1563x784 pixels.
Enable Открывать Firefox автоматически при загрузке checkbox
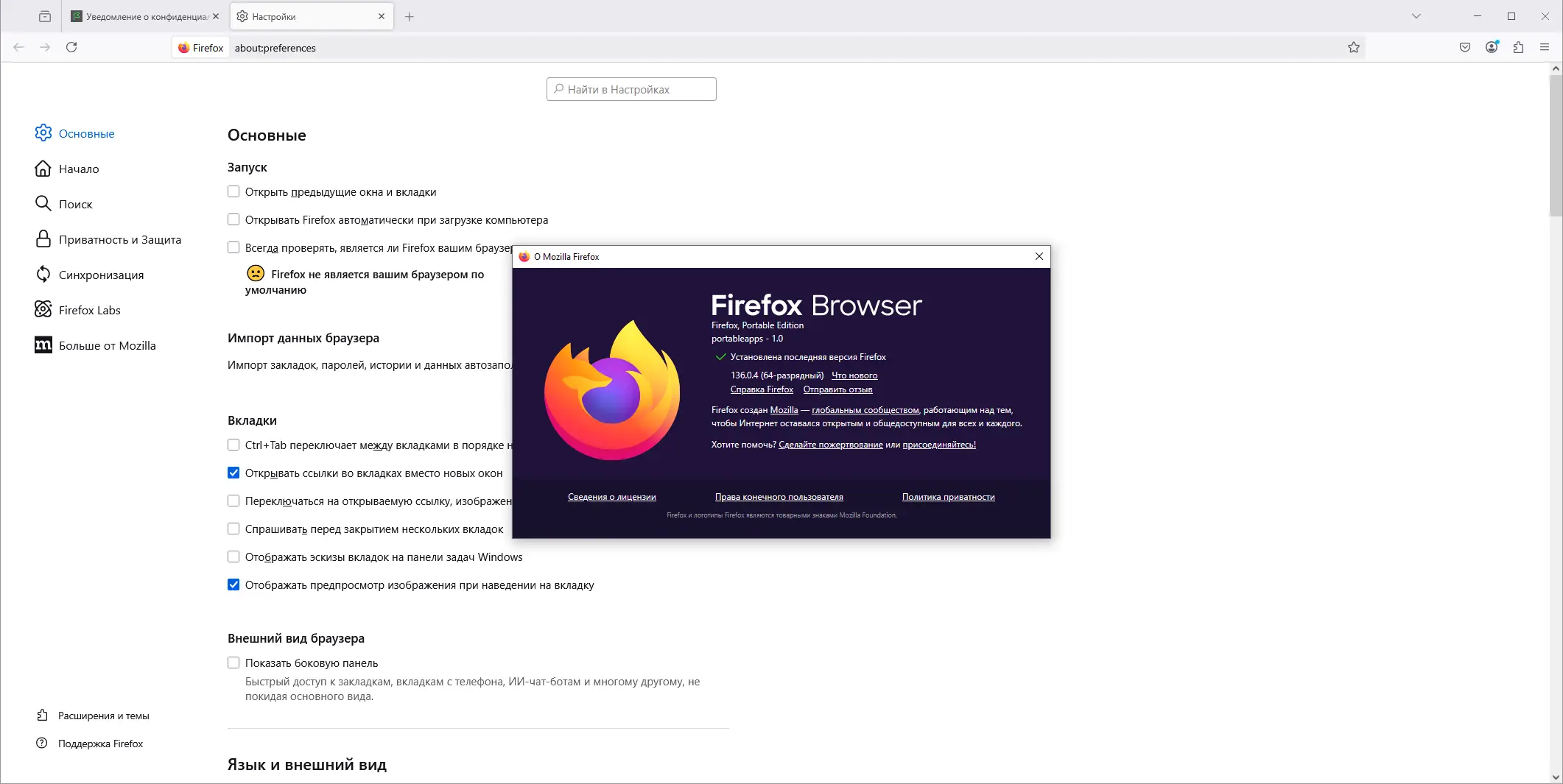click(233, 219)
